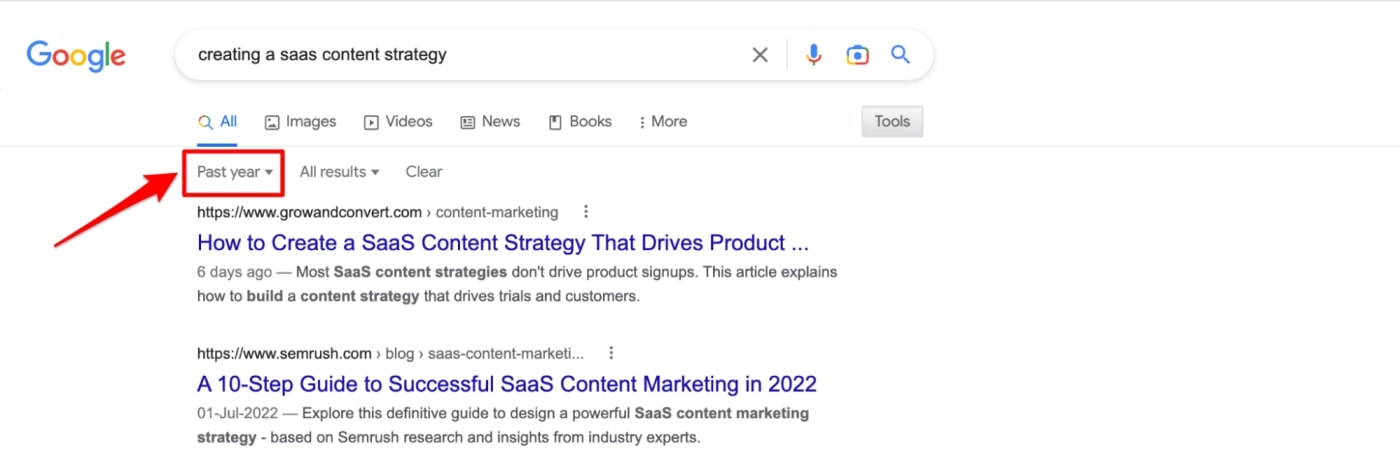This screenshot has height=467, width=1400.
Task: Open the 'A 10-Step Guide to Successful SaaS' result
Action: (507, 384)
